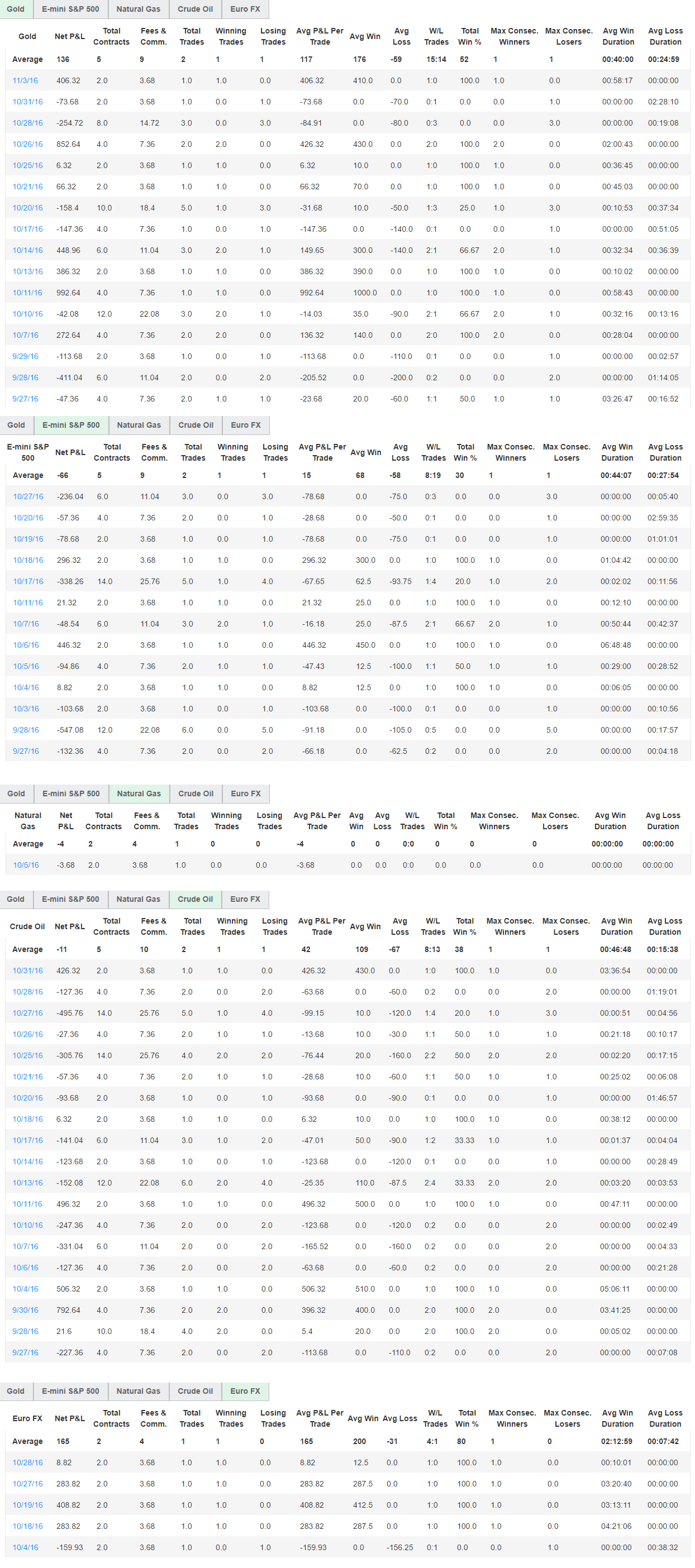Select the -495.76 Net P&L value

[x=69, y=1013]
